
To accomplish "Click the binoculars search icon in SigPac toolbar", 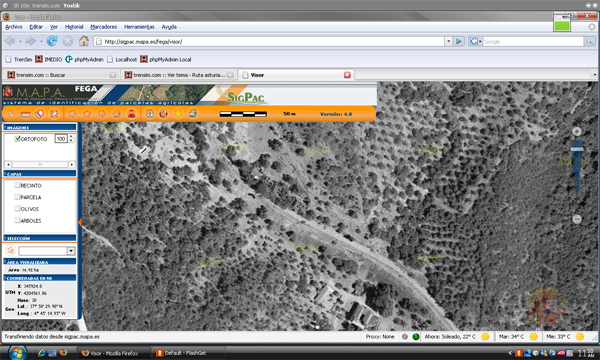I will (x=150, y=114).
